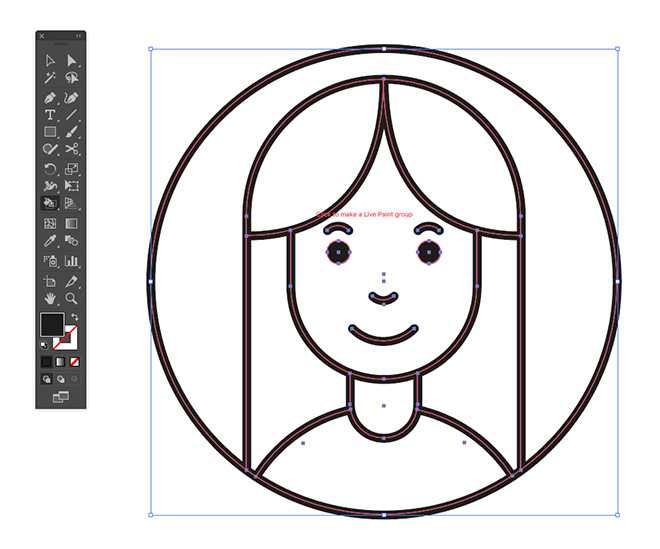Apply Gradient mode button

61,362
